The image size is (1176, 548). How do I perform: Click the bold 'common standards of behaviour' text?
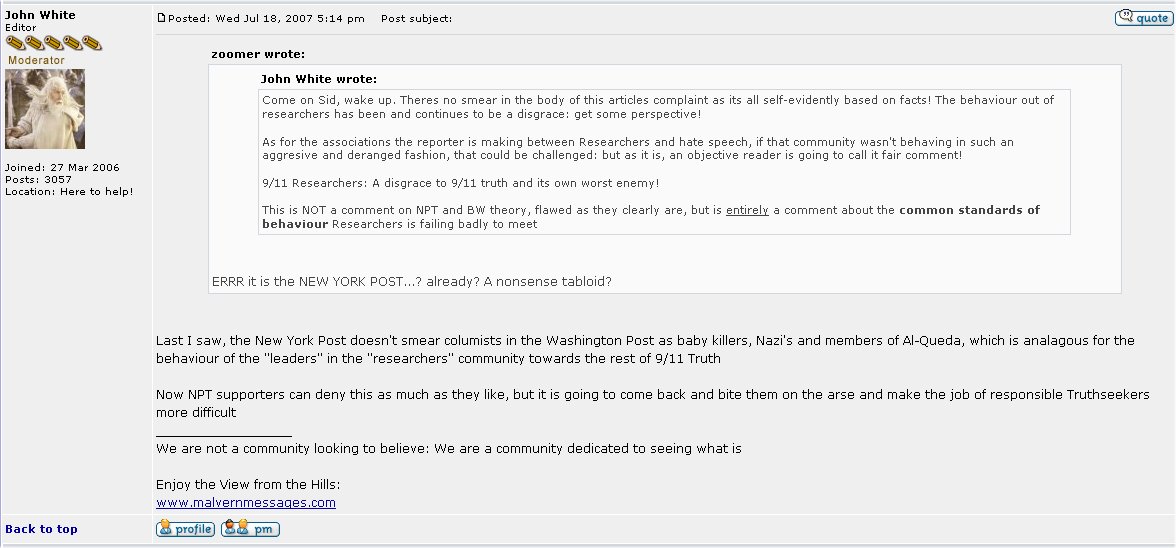pos(968,210)
